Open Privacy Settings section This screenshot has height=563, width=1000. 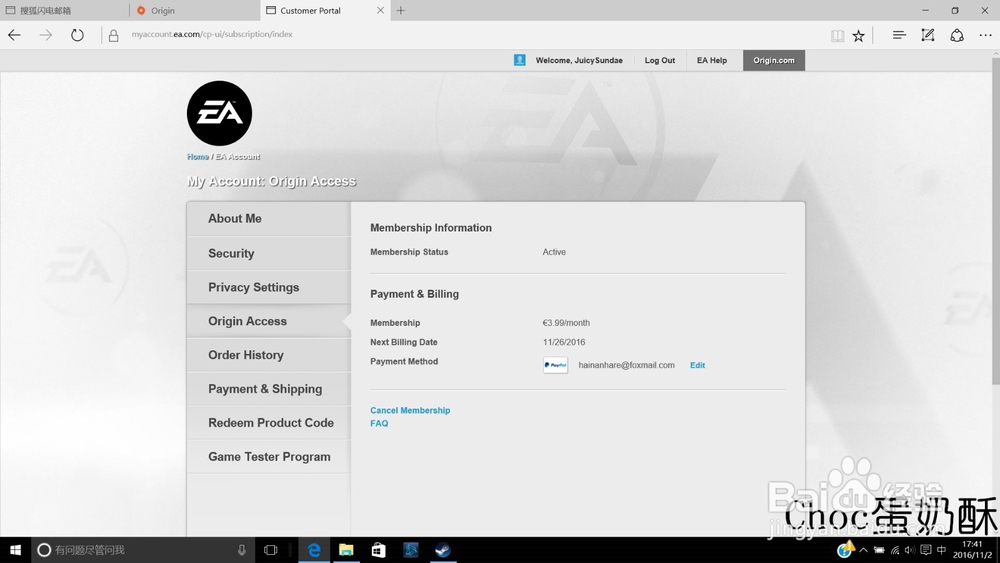coord(268,287)
